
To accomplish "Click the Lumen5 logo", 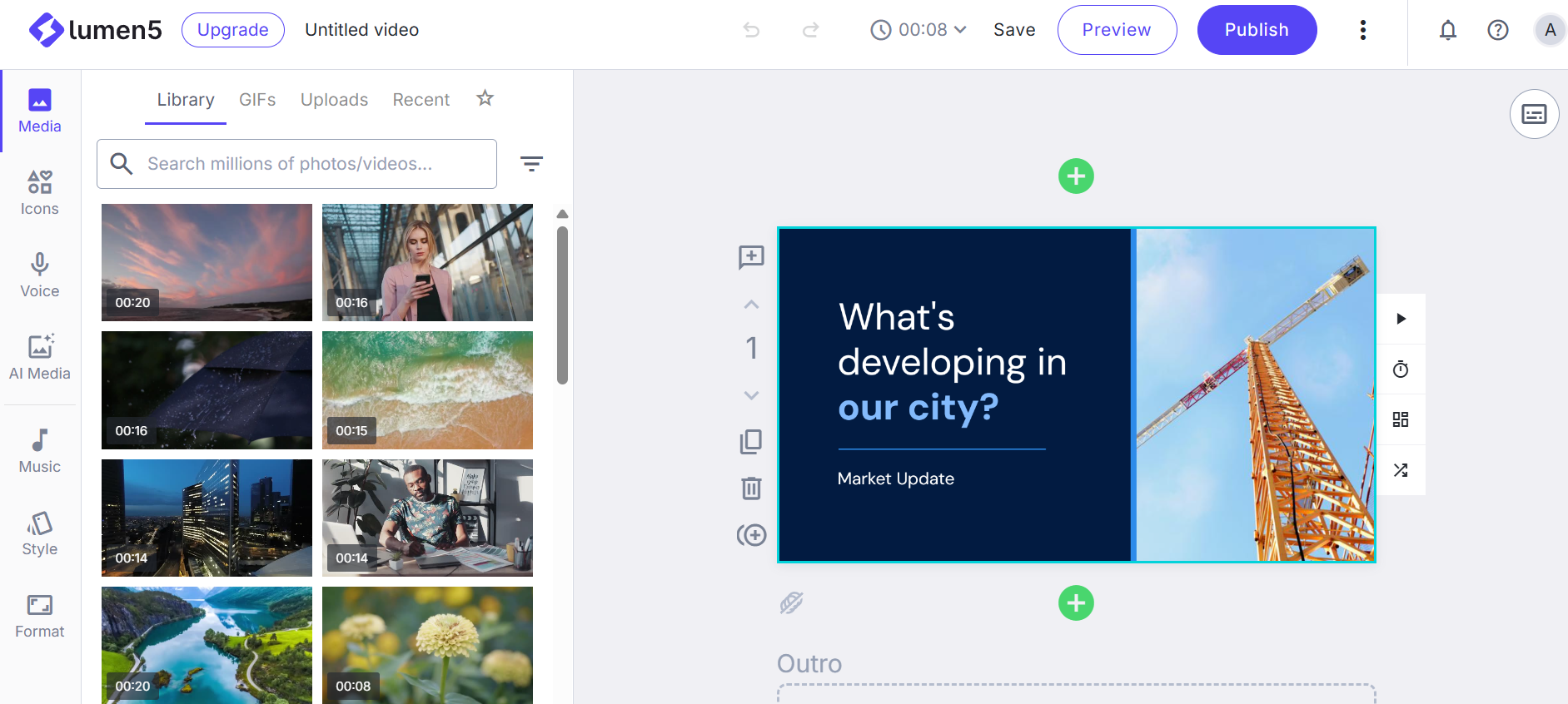I will tap(95, 30).
